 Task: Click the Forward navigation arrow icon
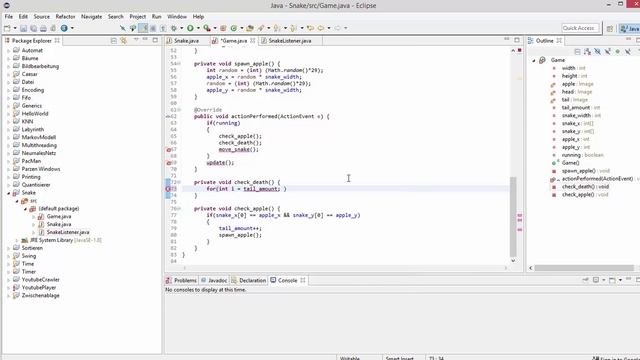point(338,28)
